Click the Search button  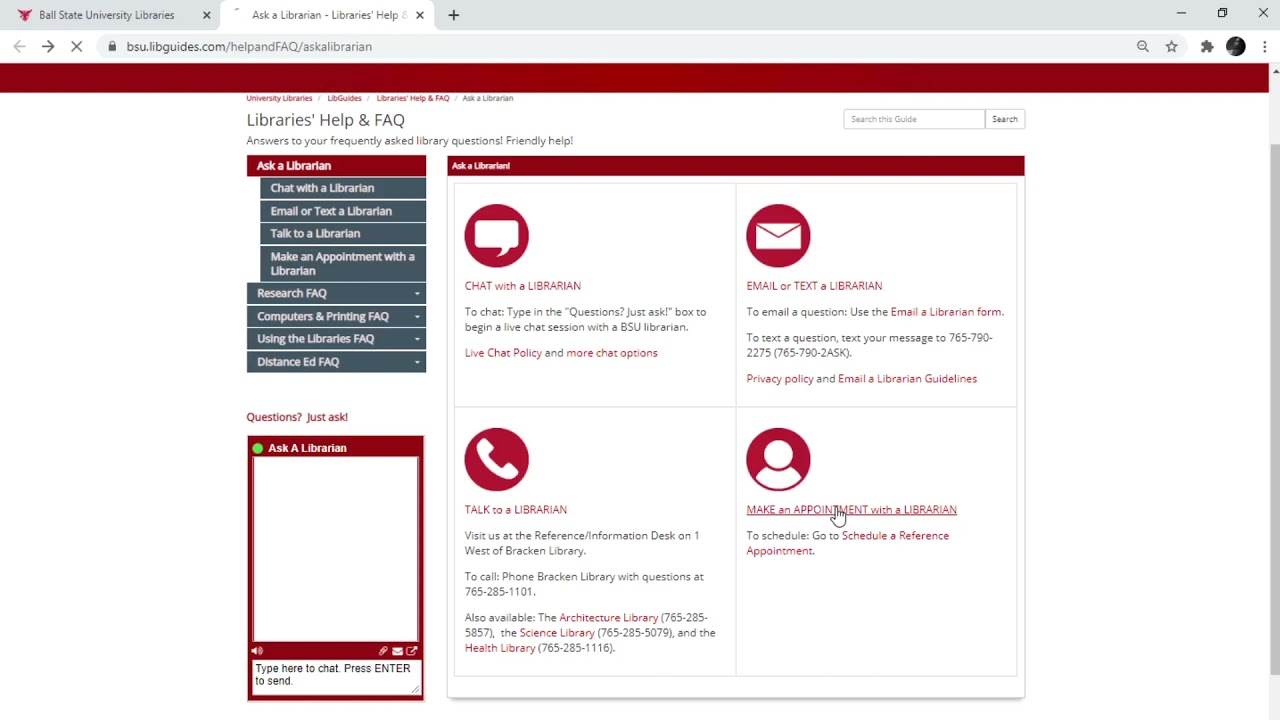pyautogui.click(x=1004, y=119)
